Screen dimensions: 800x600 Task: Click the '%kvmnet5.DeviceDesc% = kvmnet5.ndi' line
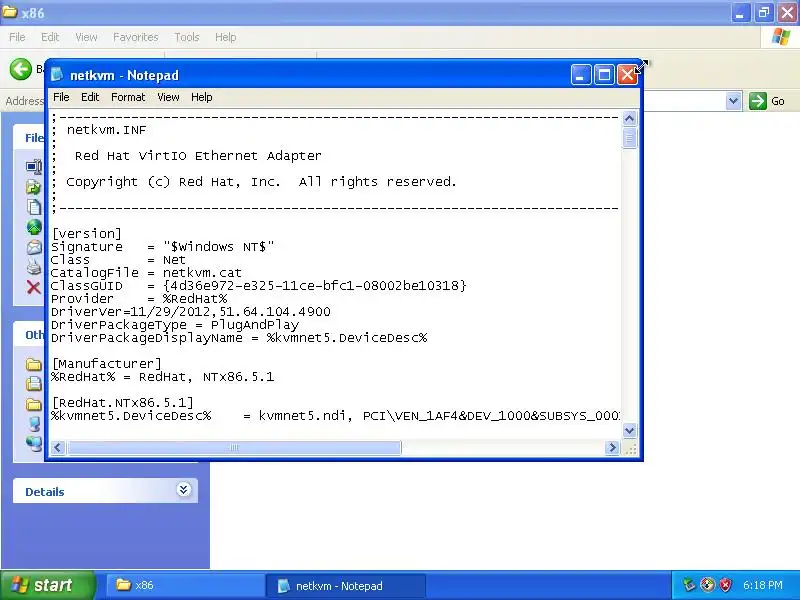point(335,416)
